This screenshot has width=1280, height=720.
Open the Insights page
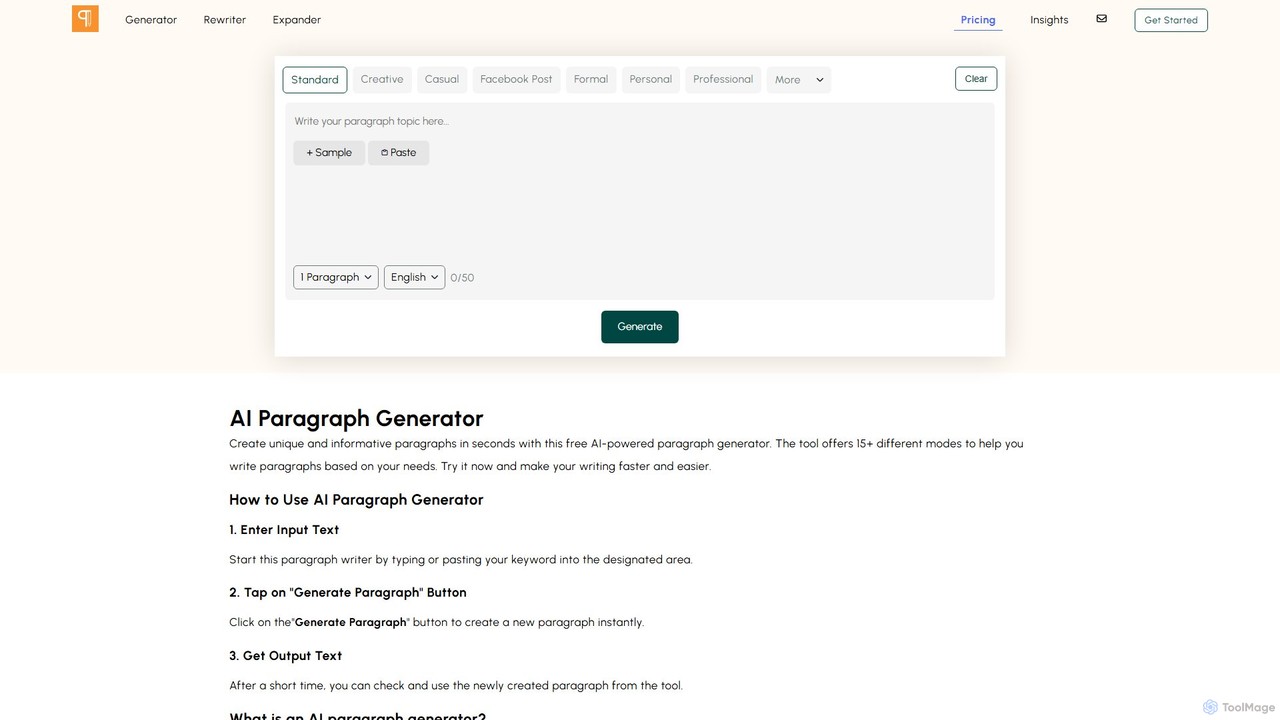click(x=1049, y=20)
